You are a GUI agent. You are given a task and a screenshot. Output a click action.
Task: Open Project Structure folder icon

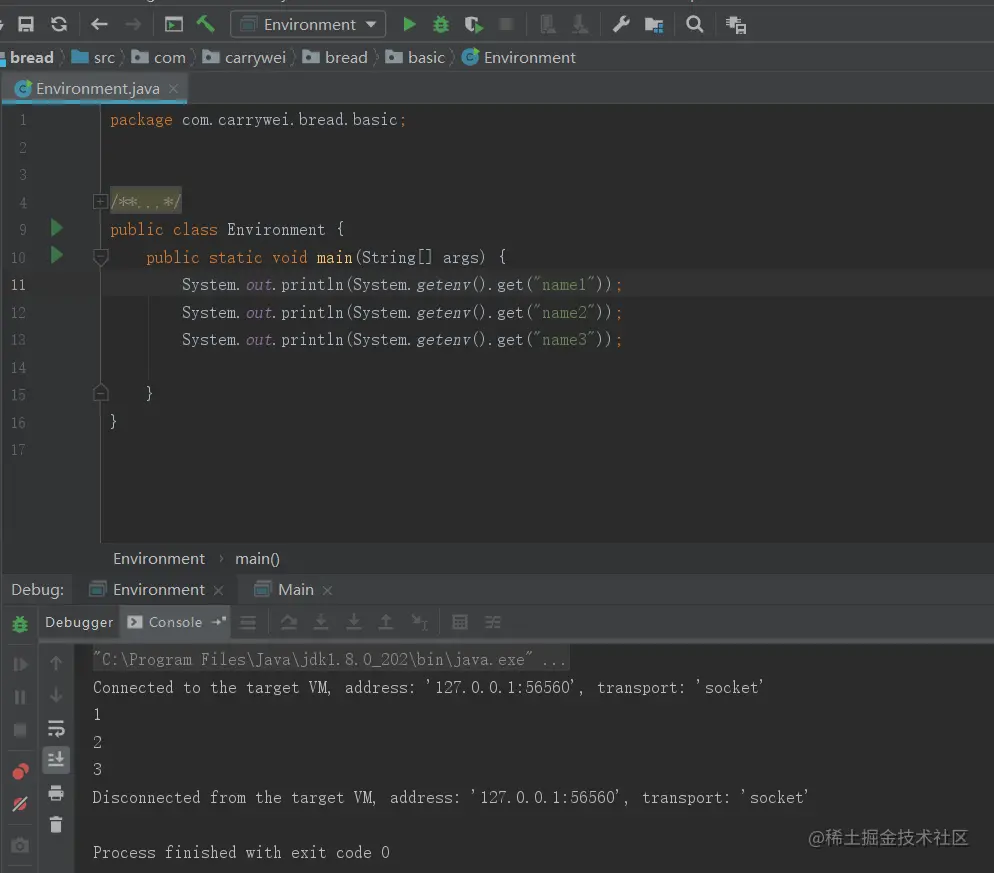point(654,25)
